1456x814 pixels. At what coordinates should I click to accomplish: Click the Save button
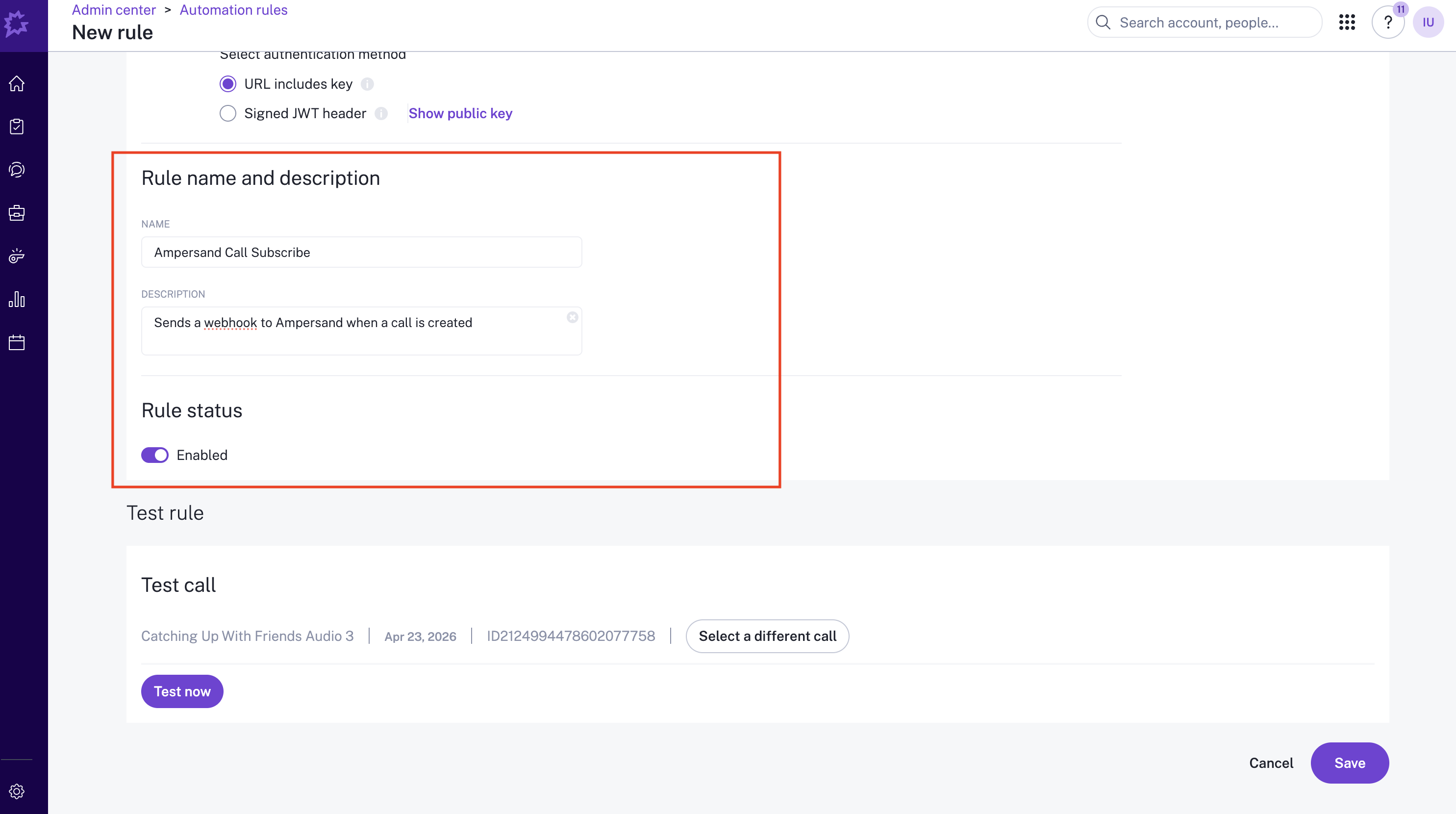(1350, 763)
